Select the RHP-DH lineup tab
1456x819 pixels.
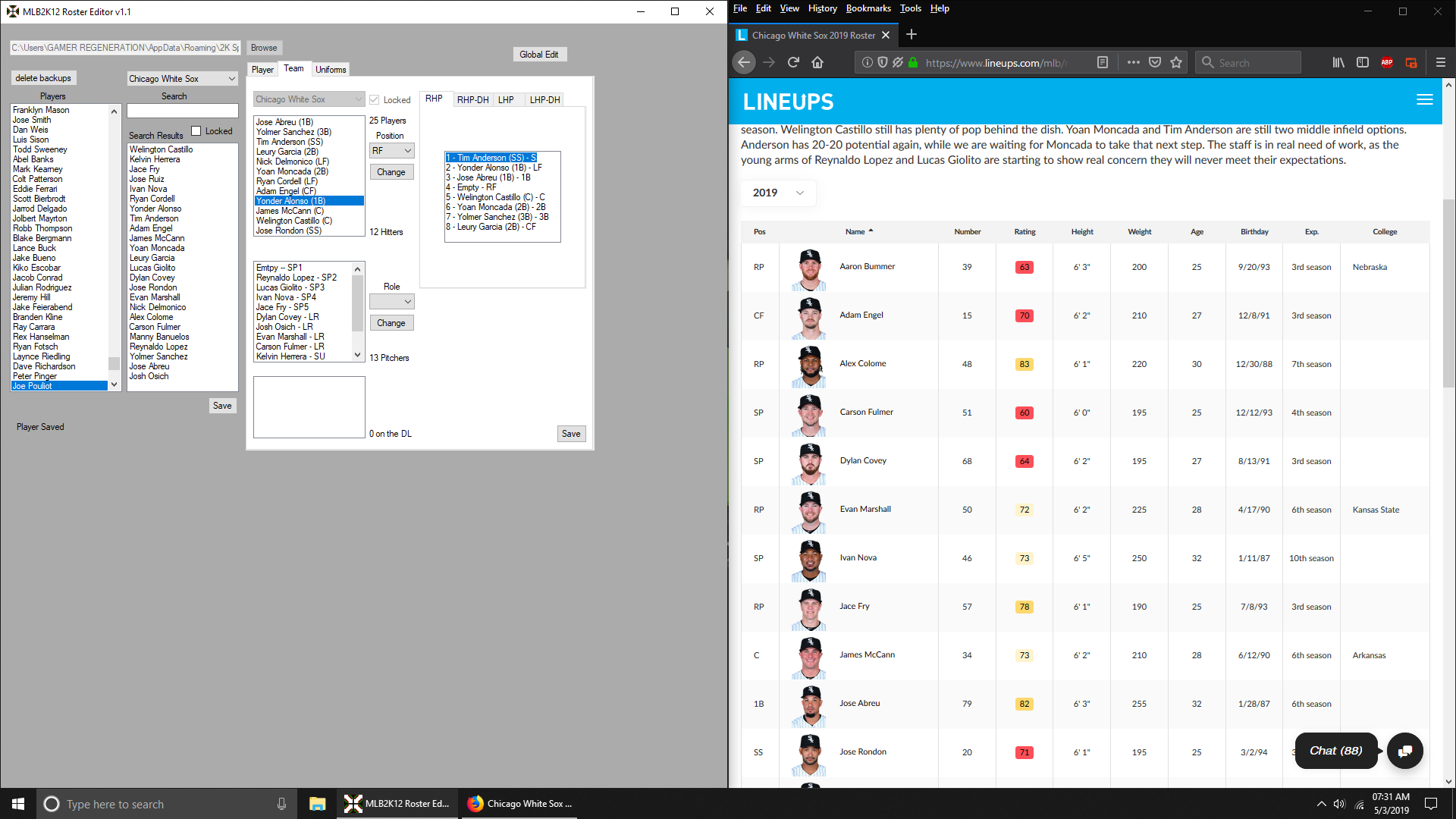tap(472, 100)
